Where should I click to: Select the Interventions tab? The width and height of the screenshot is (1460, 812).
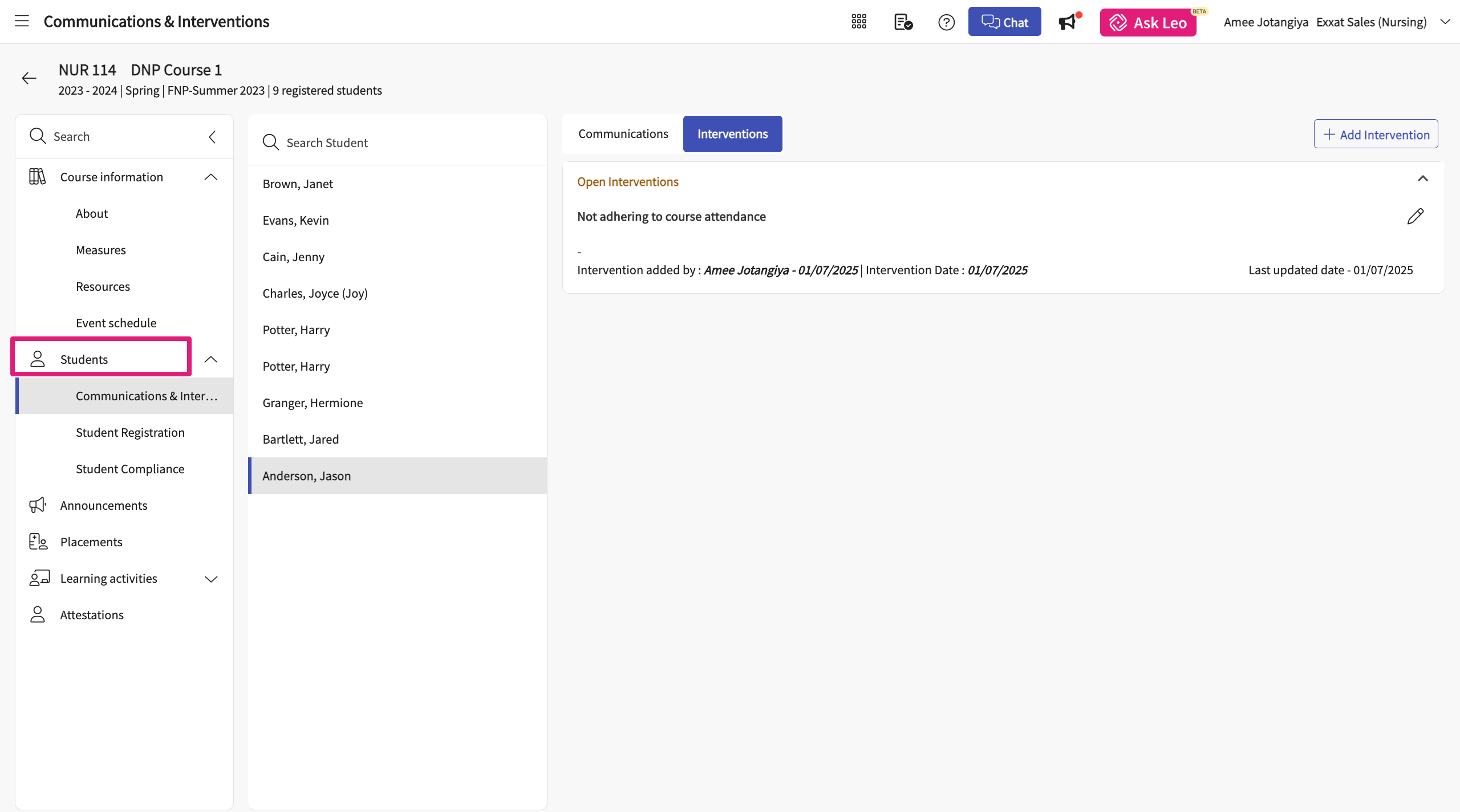click(x=732, y=134)
